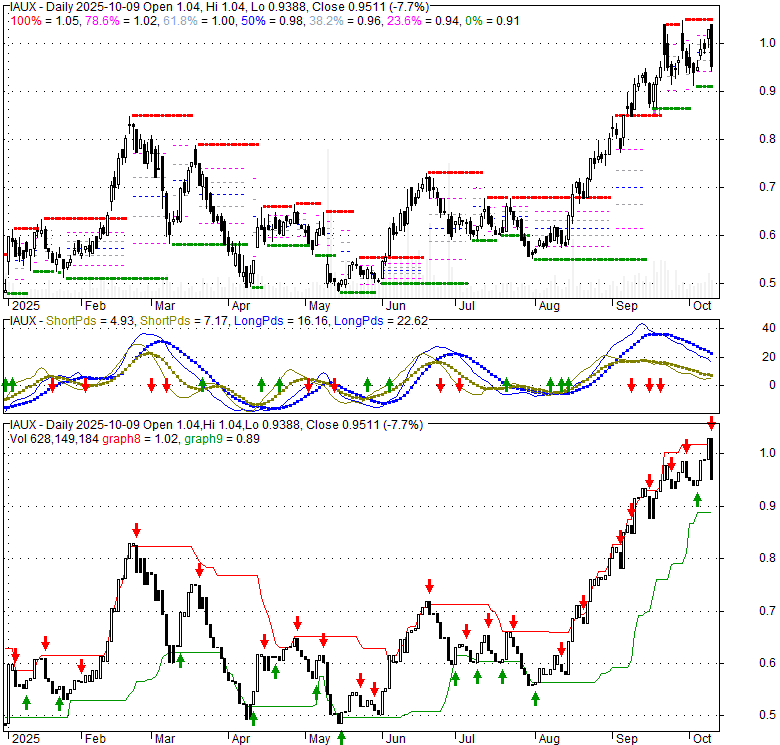Click the Vol 628,149,184 readout

coord(54,439)
